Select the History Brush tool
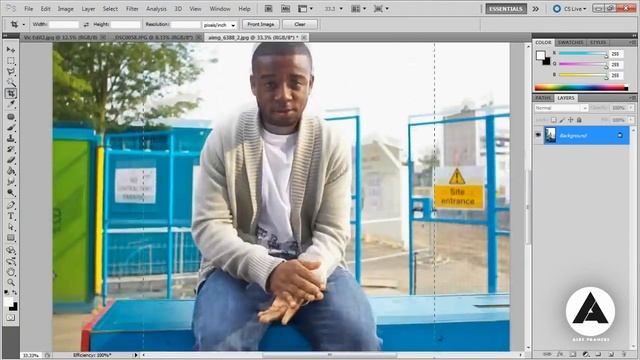Viewport: 640px width, 360px height. [x=11, y=149]
